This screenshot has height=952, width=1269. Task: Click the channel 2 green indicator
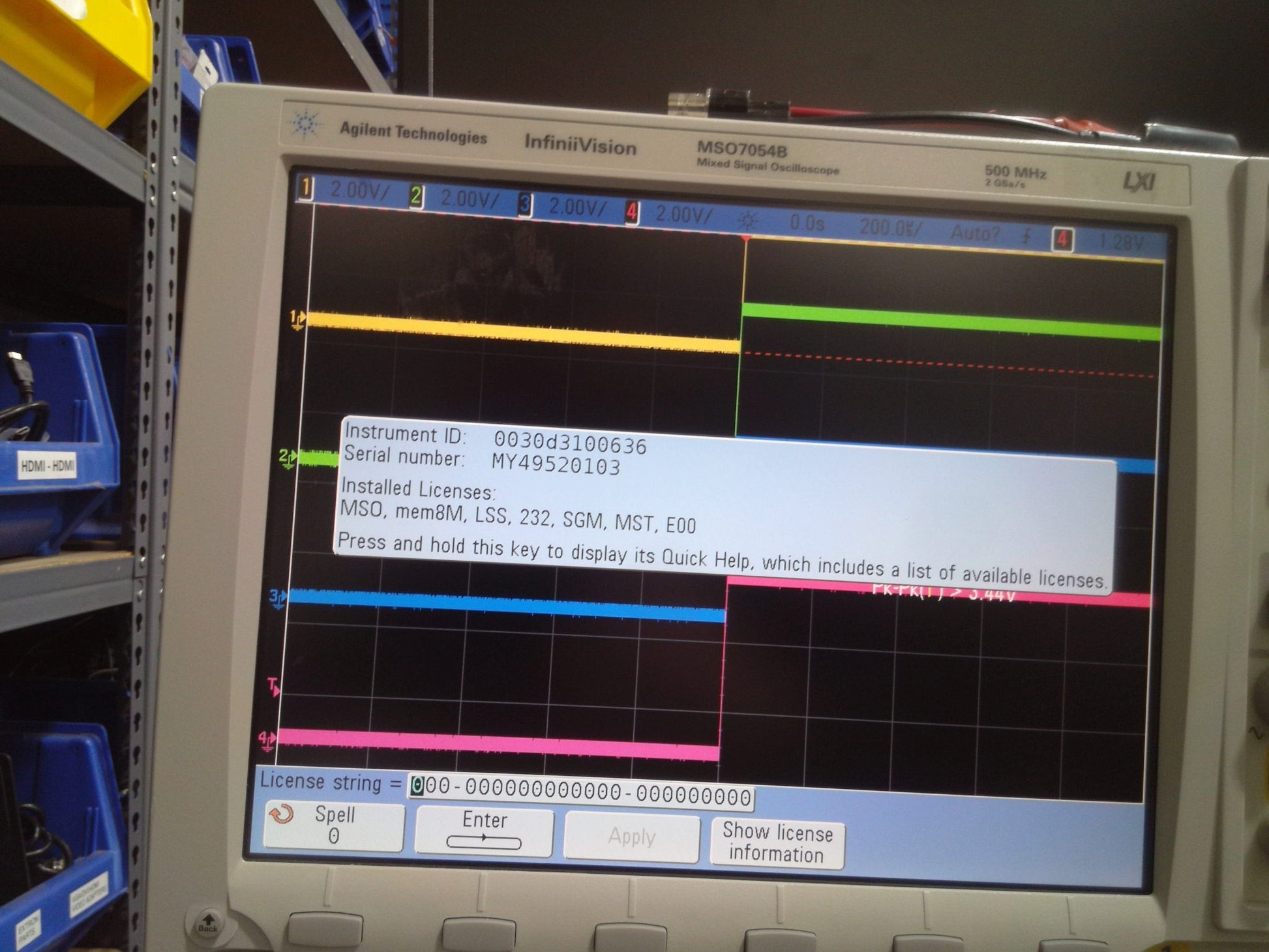coord(415,196)
